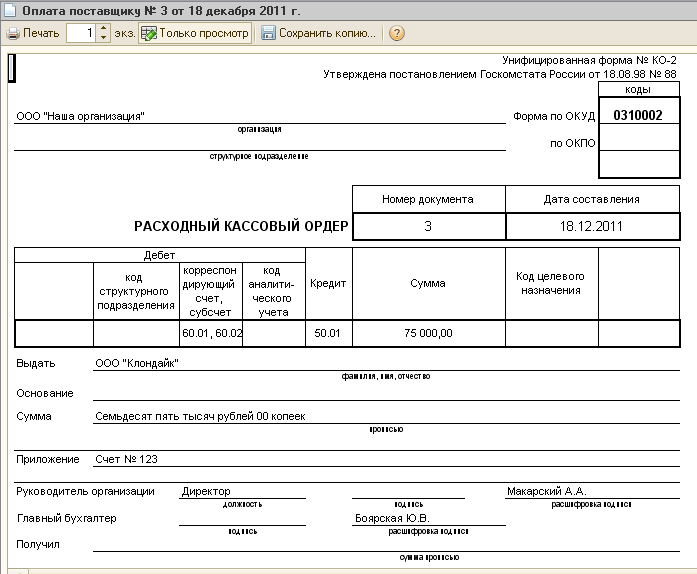Click the РАСХОДНЫЙ КАССОВЫЙ ОРДЕР heading

tap(241, 226)
